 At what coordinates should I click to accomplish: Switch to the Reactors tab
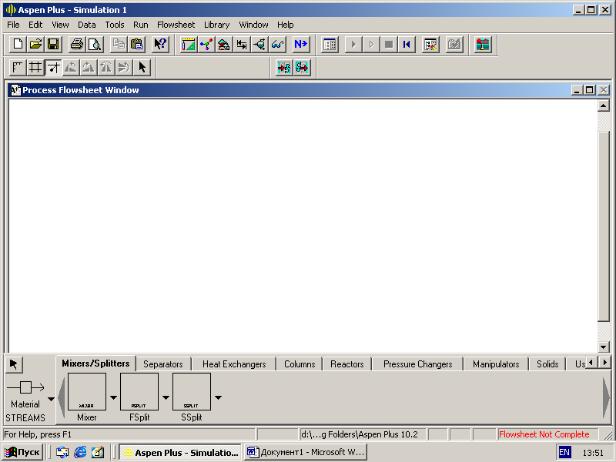coord(347,364)
